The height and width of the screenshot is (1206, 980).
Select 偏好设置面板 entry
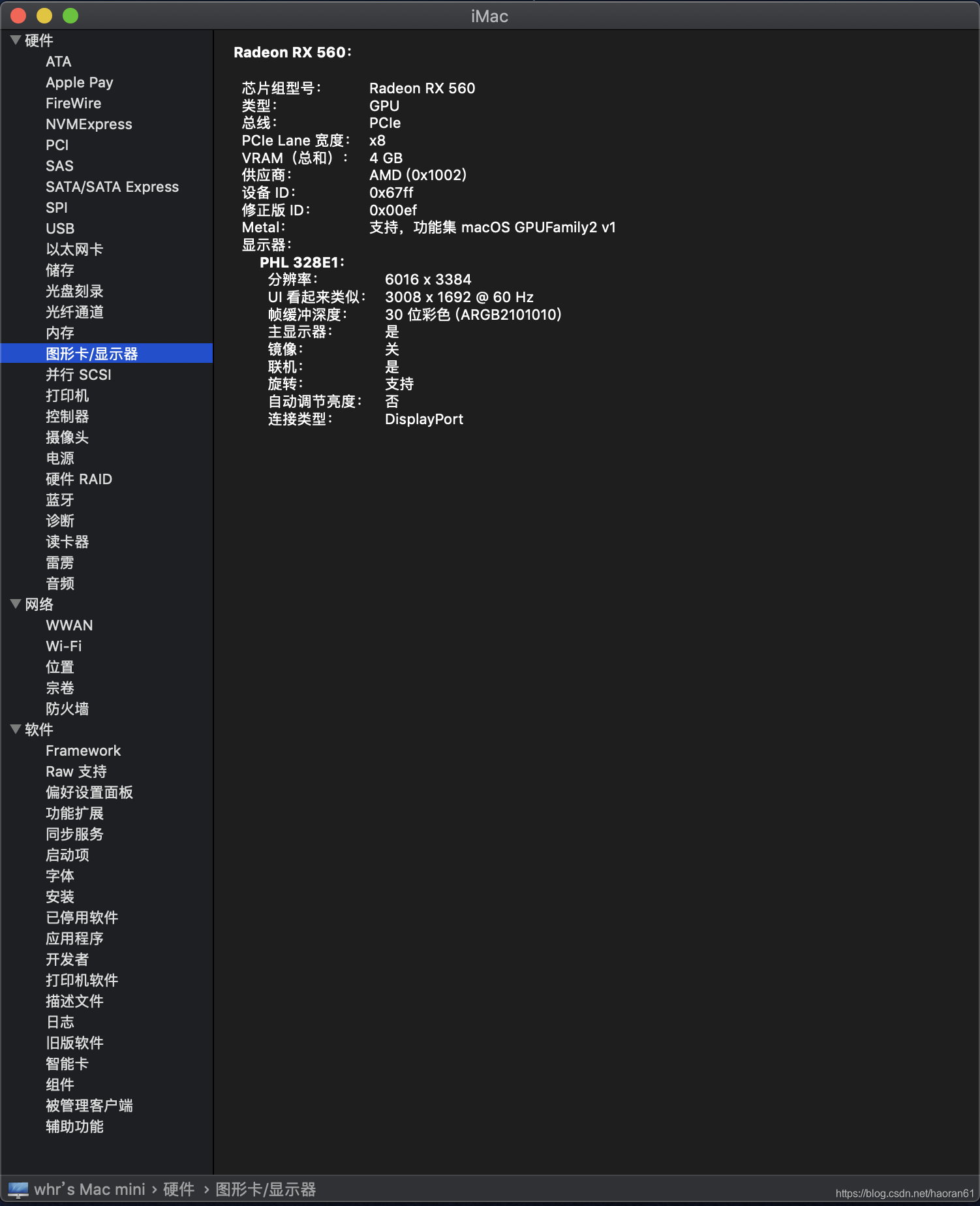89,792
